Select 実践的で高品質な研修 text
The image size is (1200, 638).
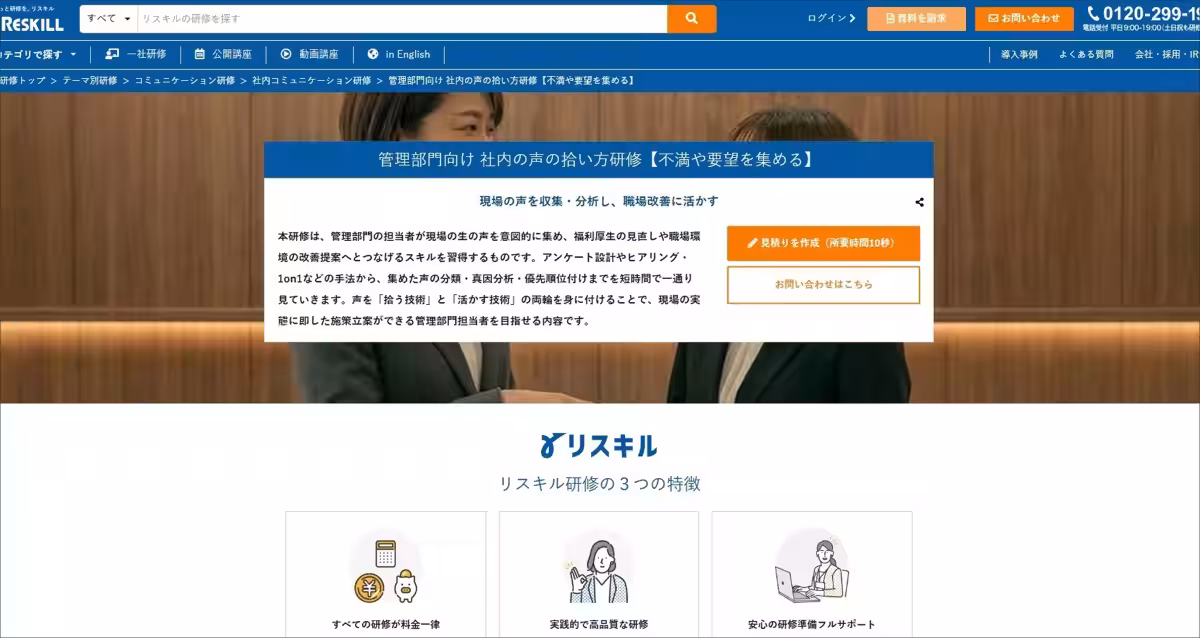(598, 625)
